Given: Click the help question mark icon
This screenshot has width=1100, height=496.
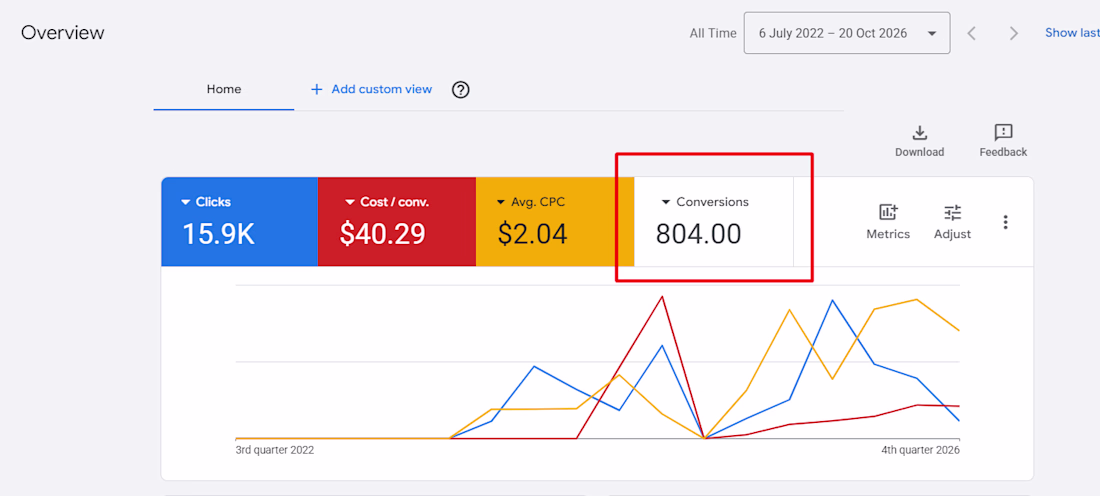Looking at the screenshot, I should coord(460,90).
